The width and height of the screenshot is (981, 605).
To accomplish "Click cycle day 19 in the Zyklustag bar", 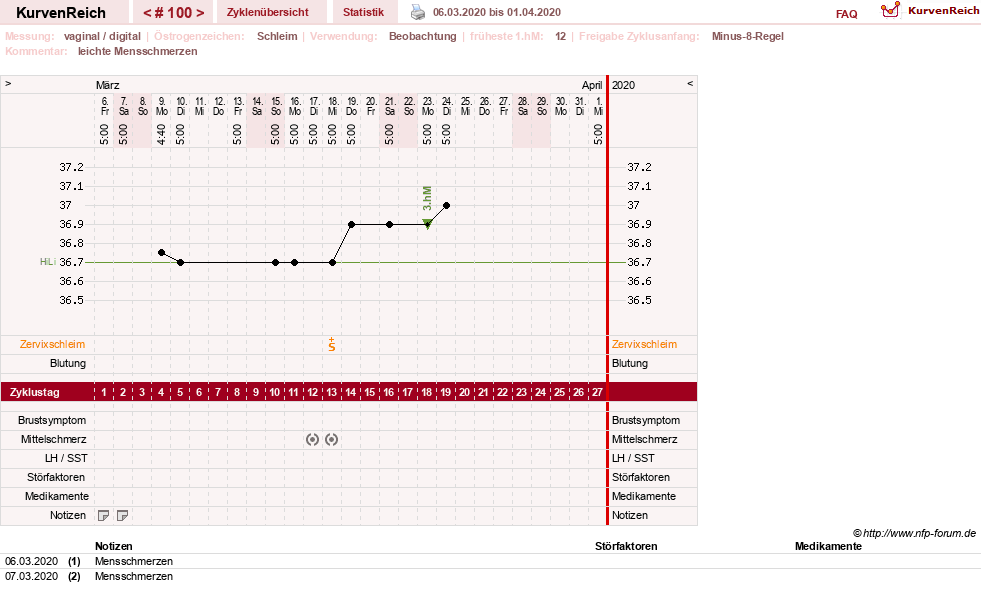I will 445,392.
